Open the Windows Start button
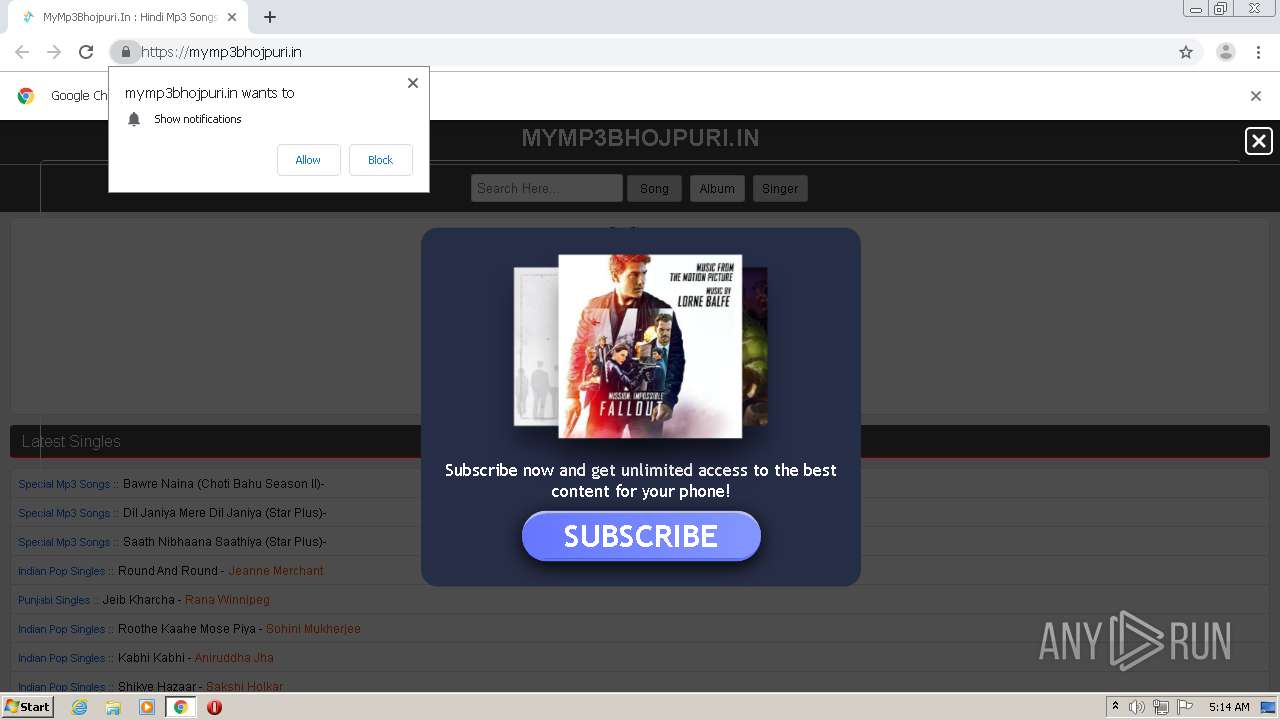The image size is (1280, 720). click(27, 707)
